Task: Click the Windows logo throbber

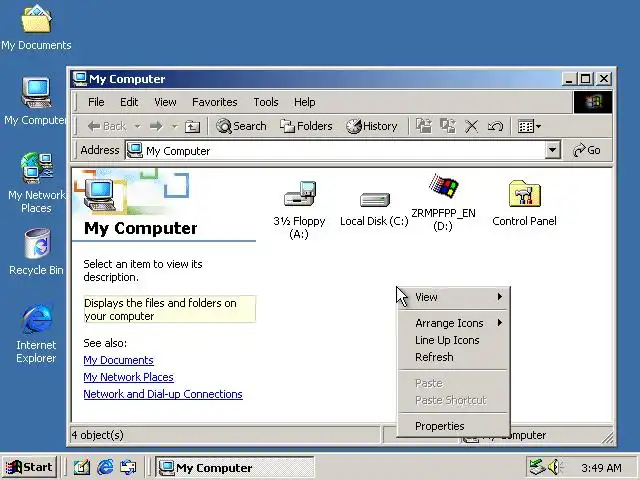Action: point(593,102)
